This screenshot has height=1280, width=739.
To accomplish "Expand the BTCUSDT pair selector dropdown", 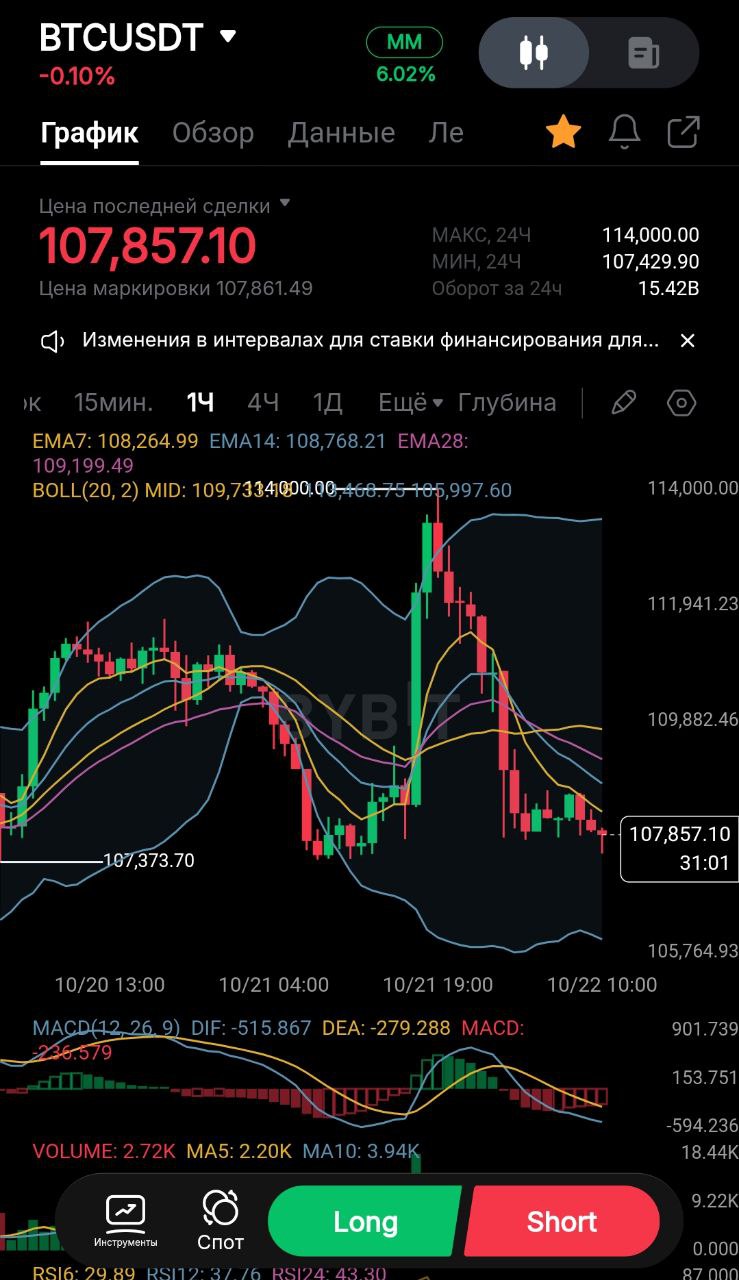I will (x=228, y=37).
